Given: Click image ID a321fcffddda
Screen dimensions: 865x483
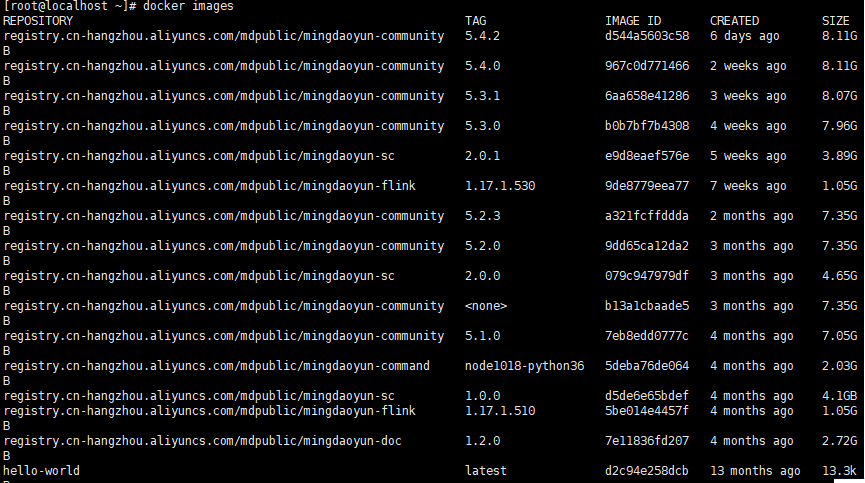Looking at the screenshot, I should pyautogui.click(x=647, y=216).
